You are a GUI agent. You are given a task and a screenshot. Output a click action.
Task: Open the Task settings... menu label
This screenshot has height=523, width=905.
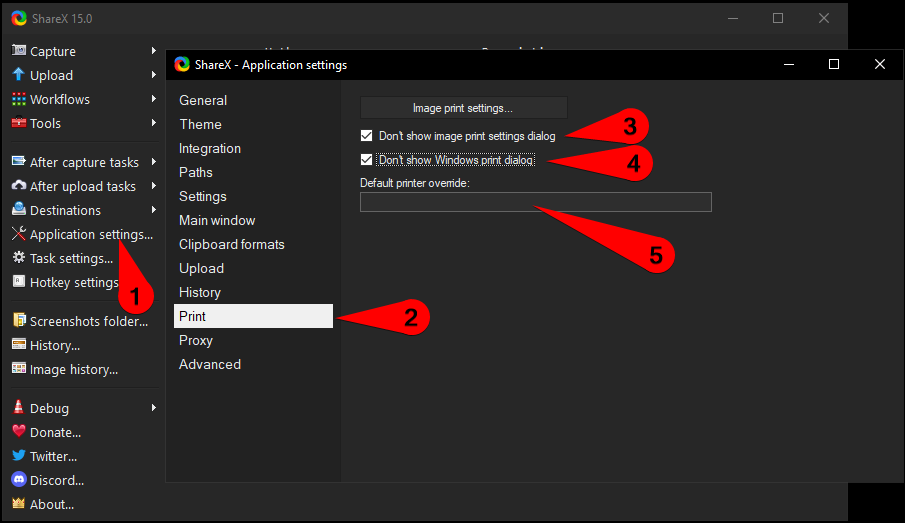pyautogui.click(x=71, y=258)
